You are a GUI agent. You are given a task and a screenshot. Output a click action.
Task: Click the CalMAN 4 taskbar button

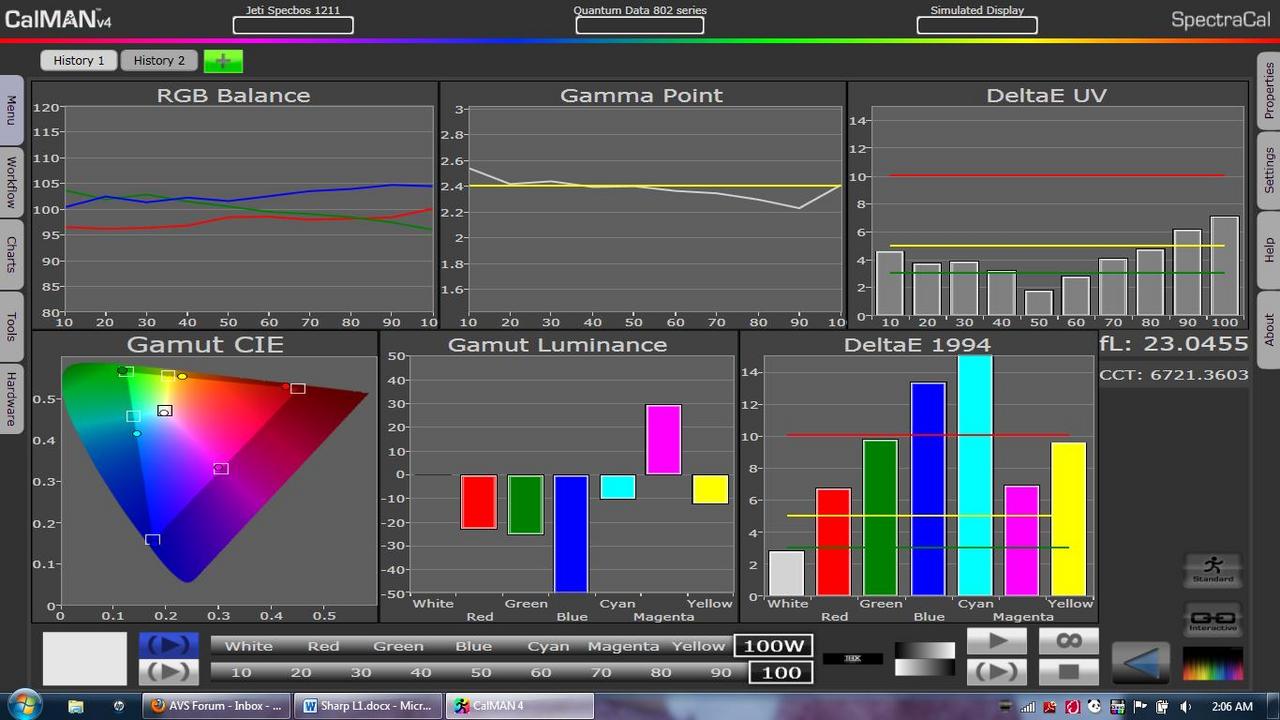click(x=518, y=706)
